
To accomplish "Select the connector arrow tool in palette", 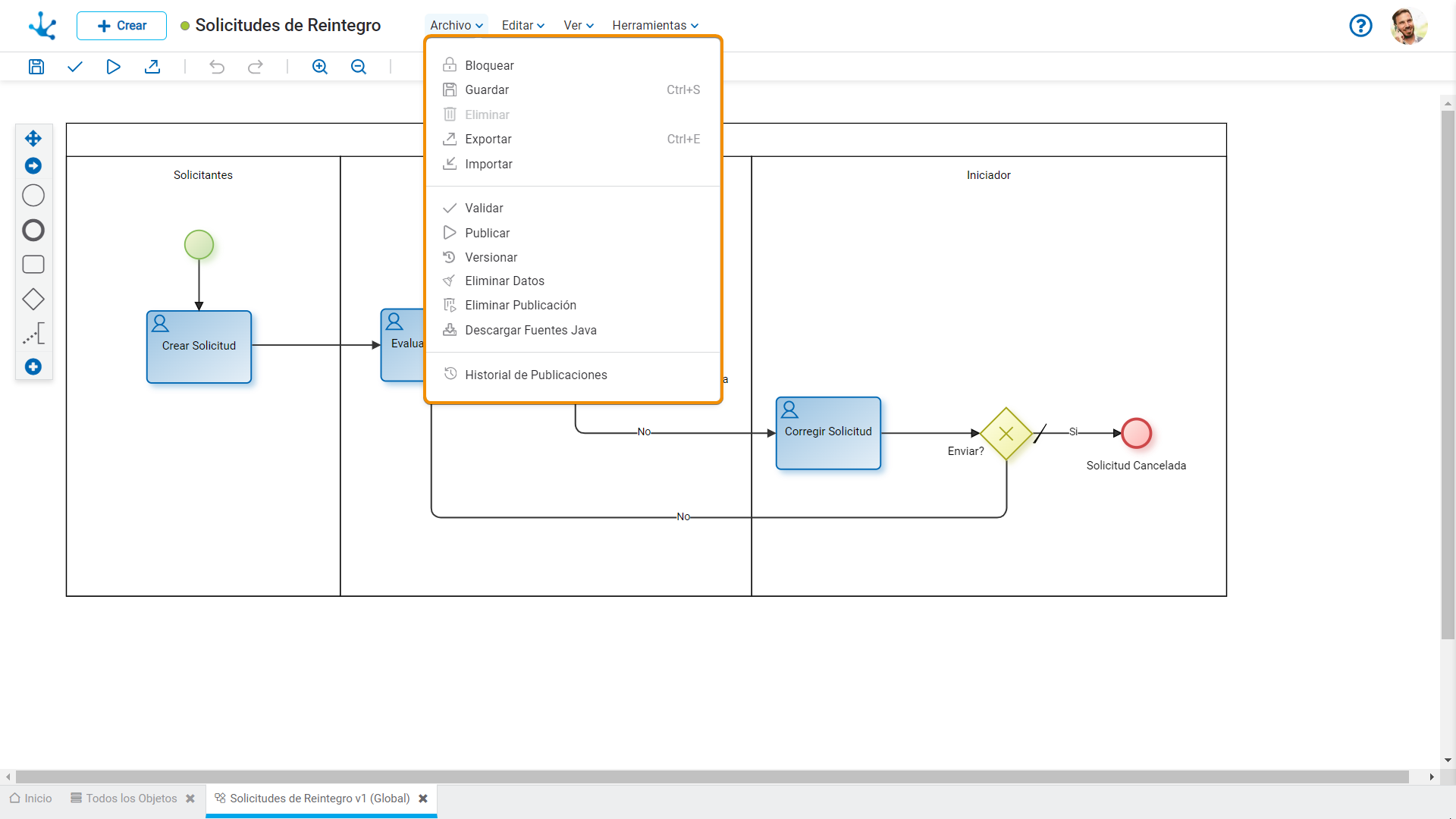I will point(33,165).
